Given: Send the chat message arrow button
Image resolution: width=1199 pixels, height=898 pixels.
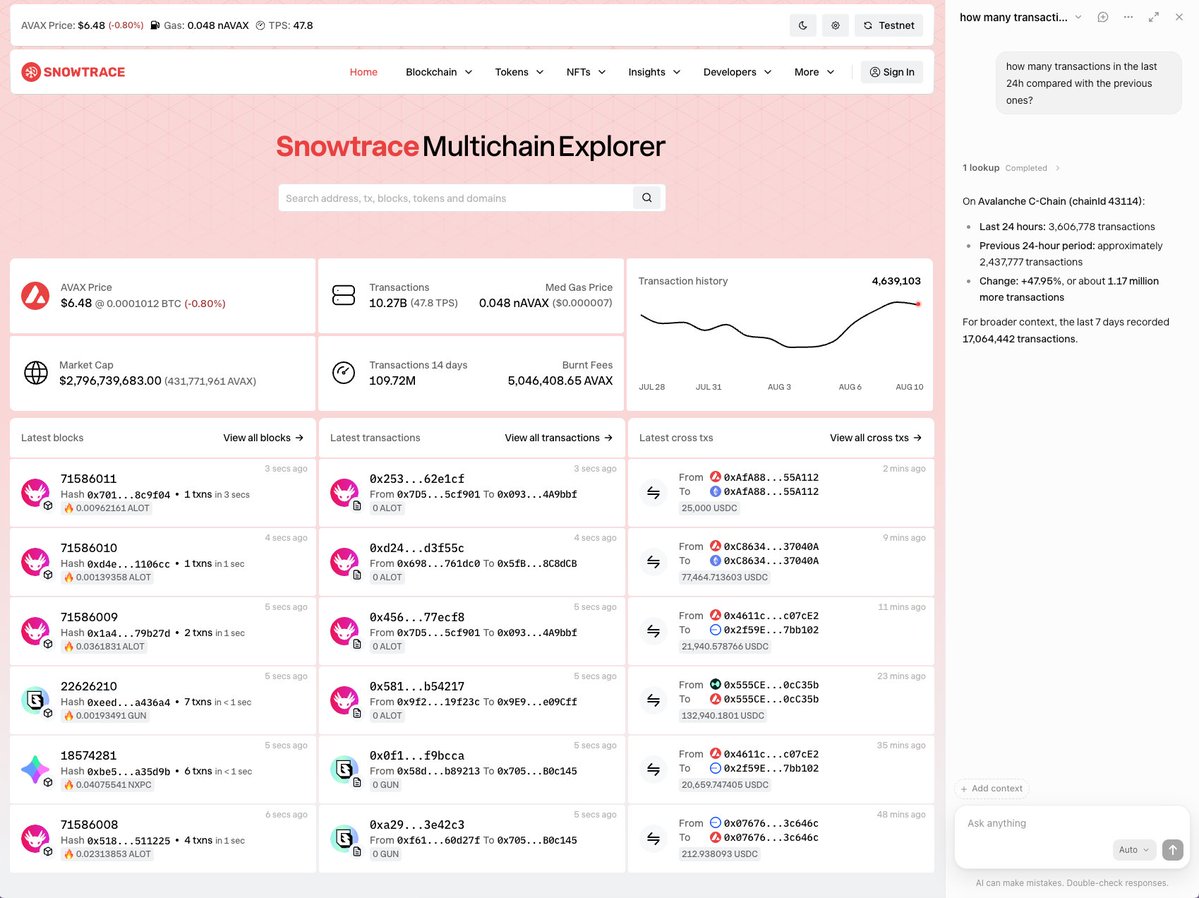Looking at the screenshot, I should 1172,850.
